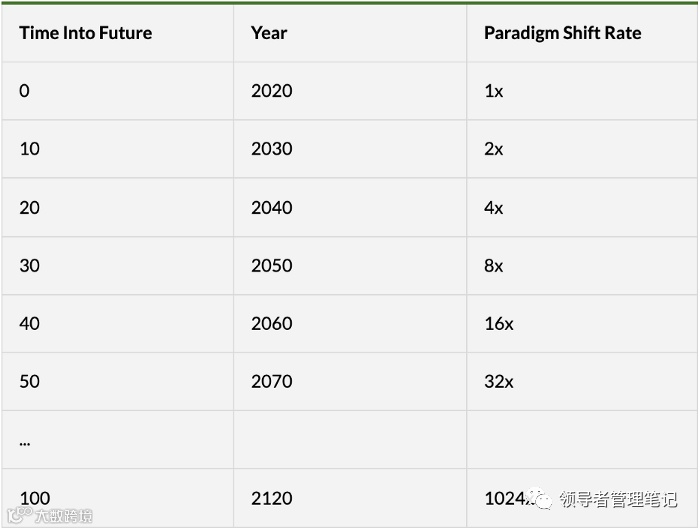This screenshot has height=530, width=700.
Task: Select the cell showing year 2030
Action: [350, 149]
